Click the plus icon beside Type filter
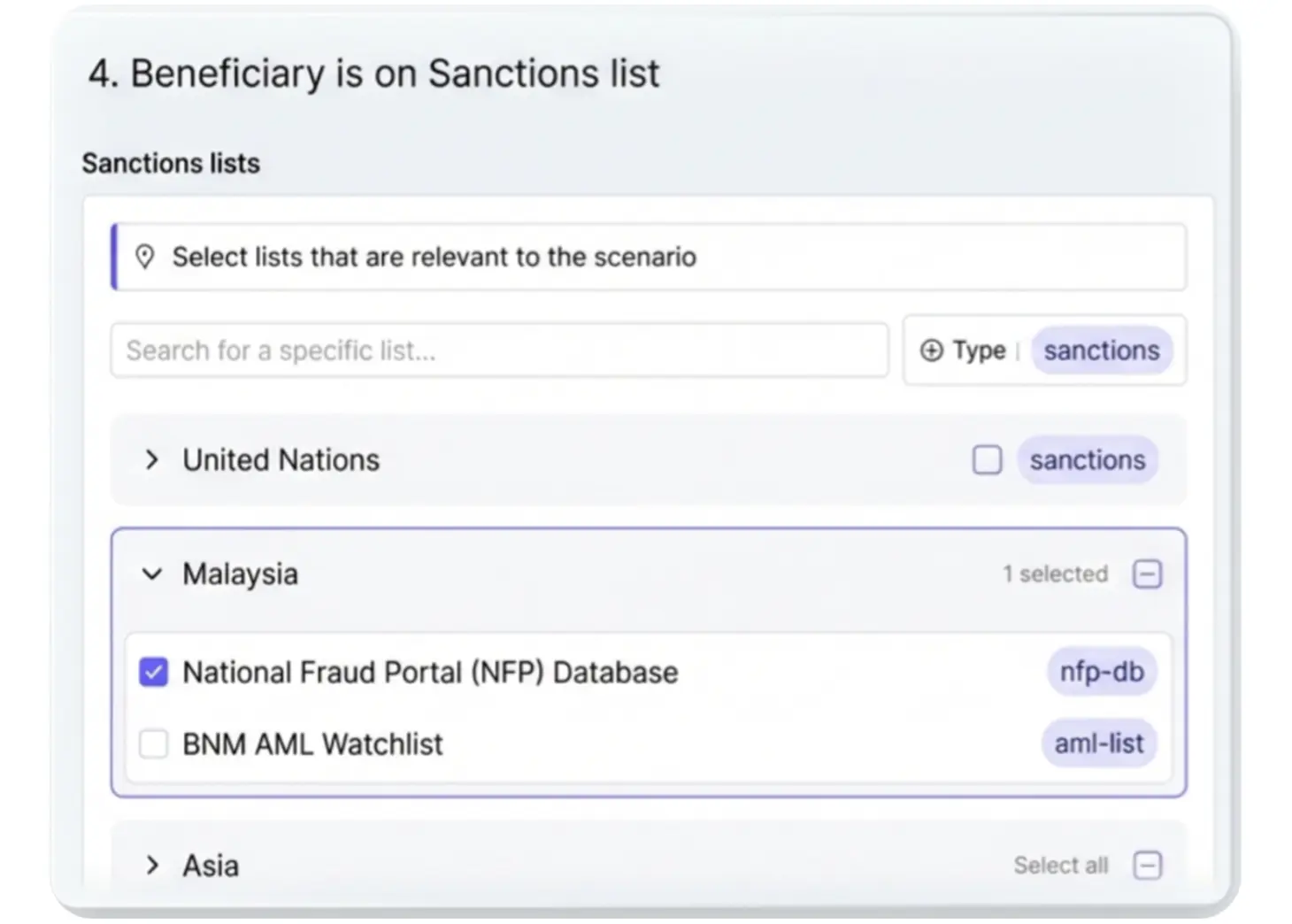The height and width of the screenshot is (924, 1292). point(931,350)
